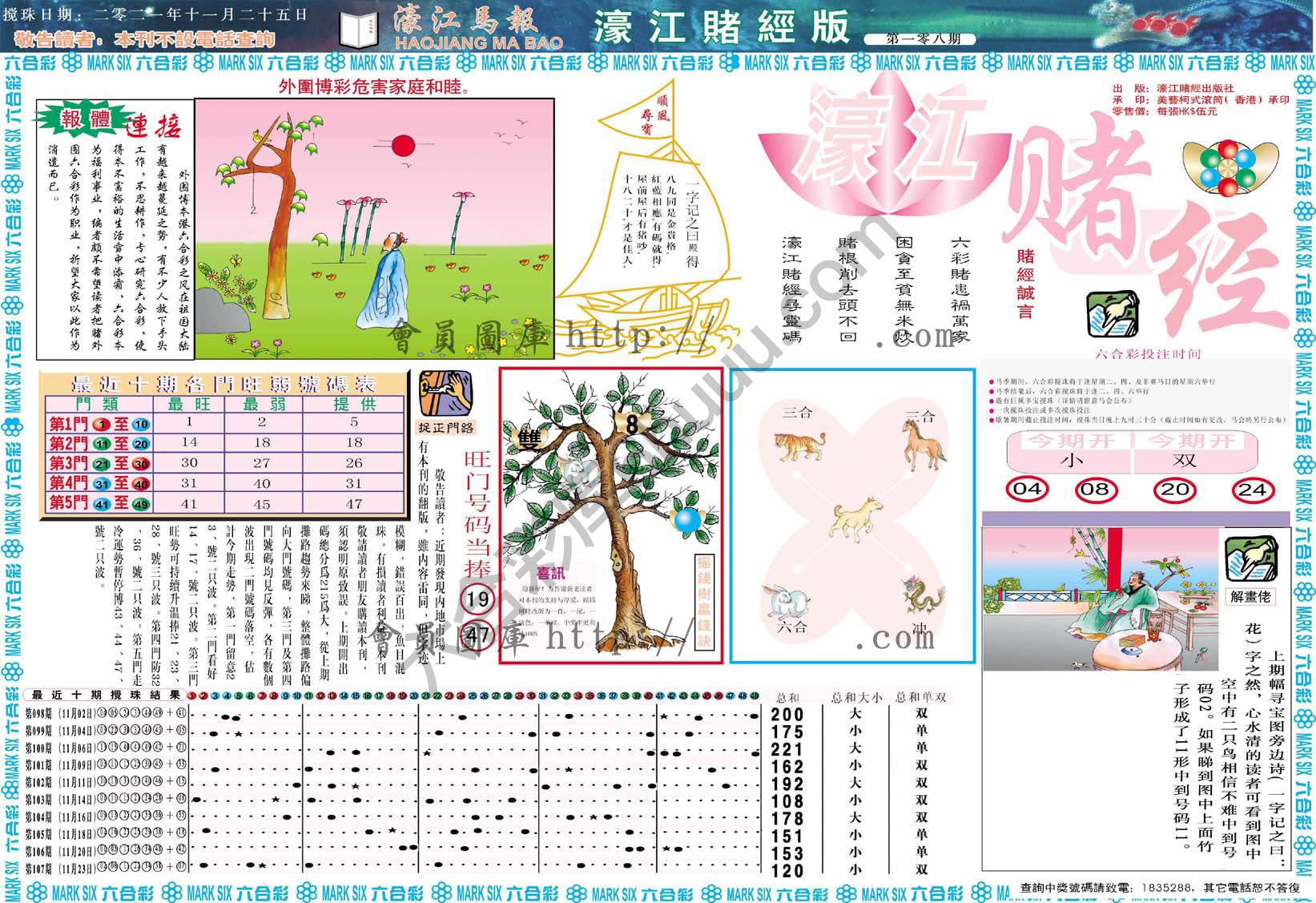The width and height of the screenshot is (1316, 903).
Task: Click the writing-hand icon above 六合彩投注时间
Action: point(1113,316)
